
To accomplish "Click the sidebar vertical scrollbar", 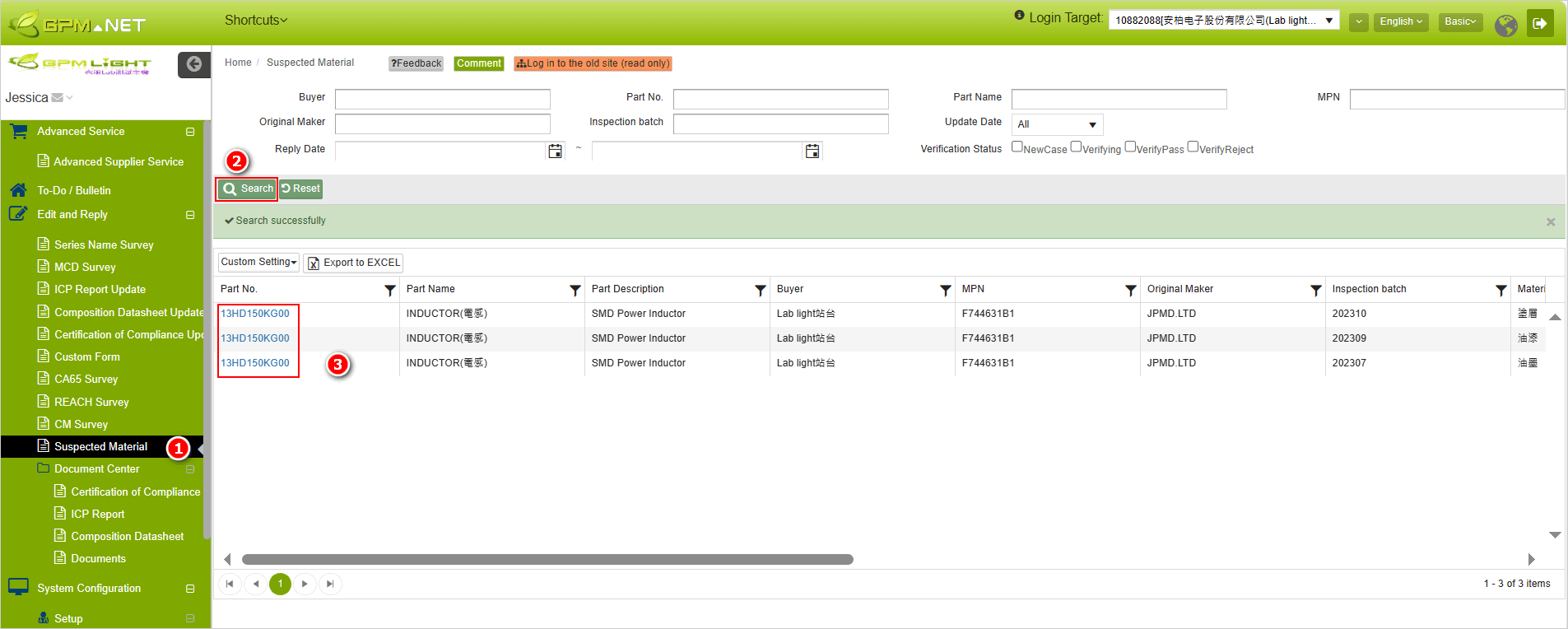I will (x=207, y=329).
